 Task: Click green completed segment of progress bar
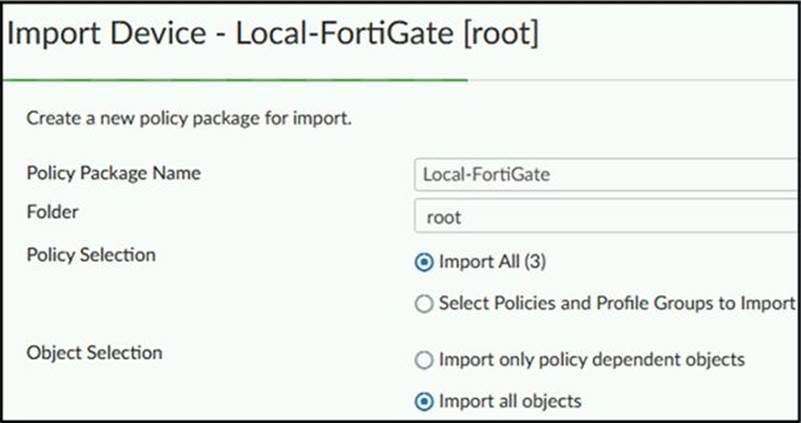235,80
